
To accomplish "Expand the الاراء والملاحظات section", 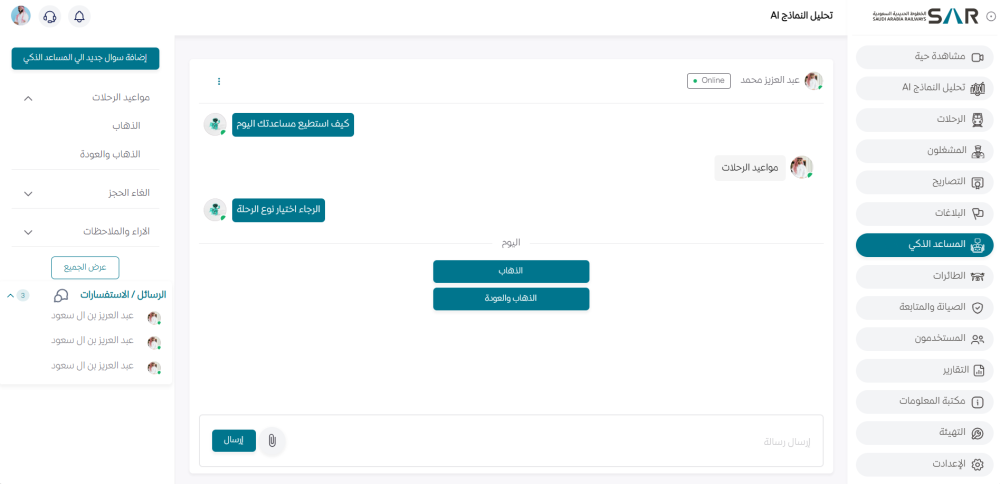I will click(28, 232).
